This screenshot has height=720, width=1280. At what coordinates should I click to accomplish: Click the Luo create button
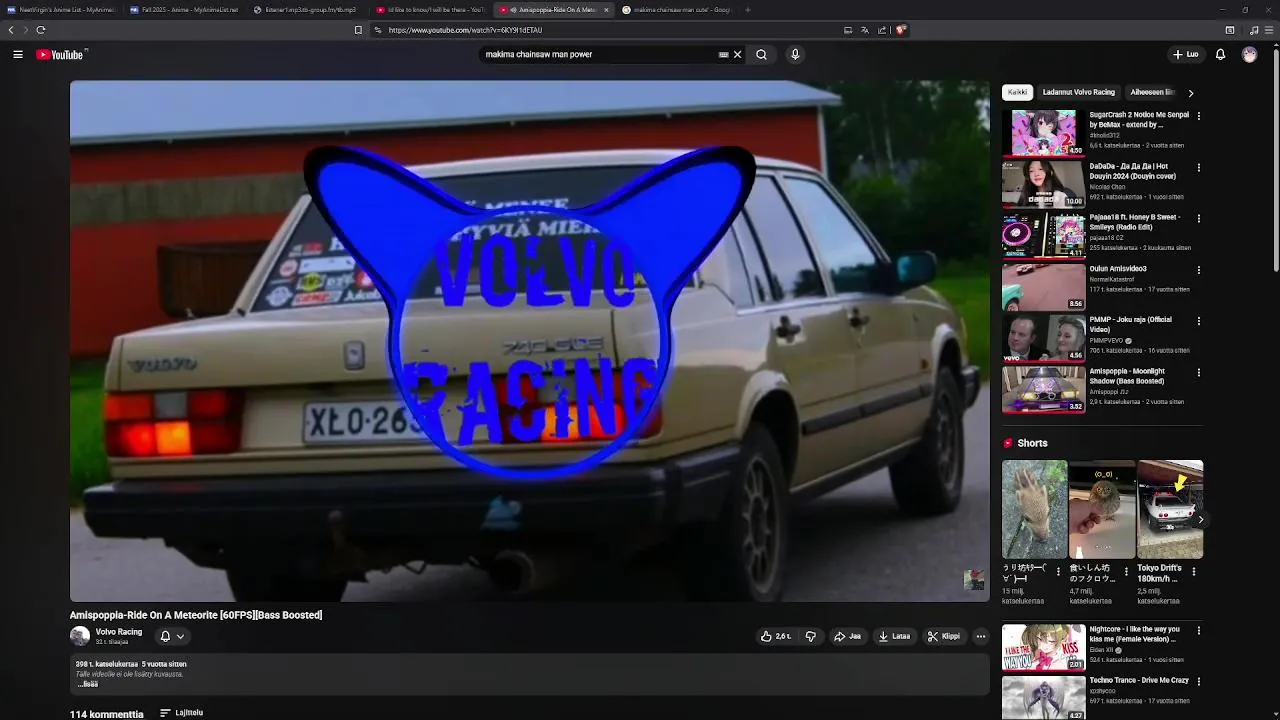(1186, 55)
